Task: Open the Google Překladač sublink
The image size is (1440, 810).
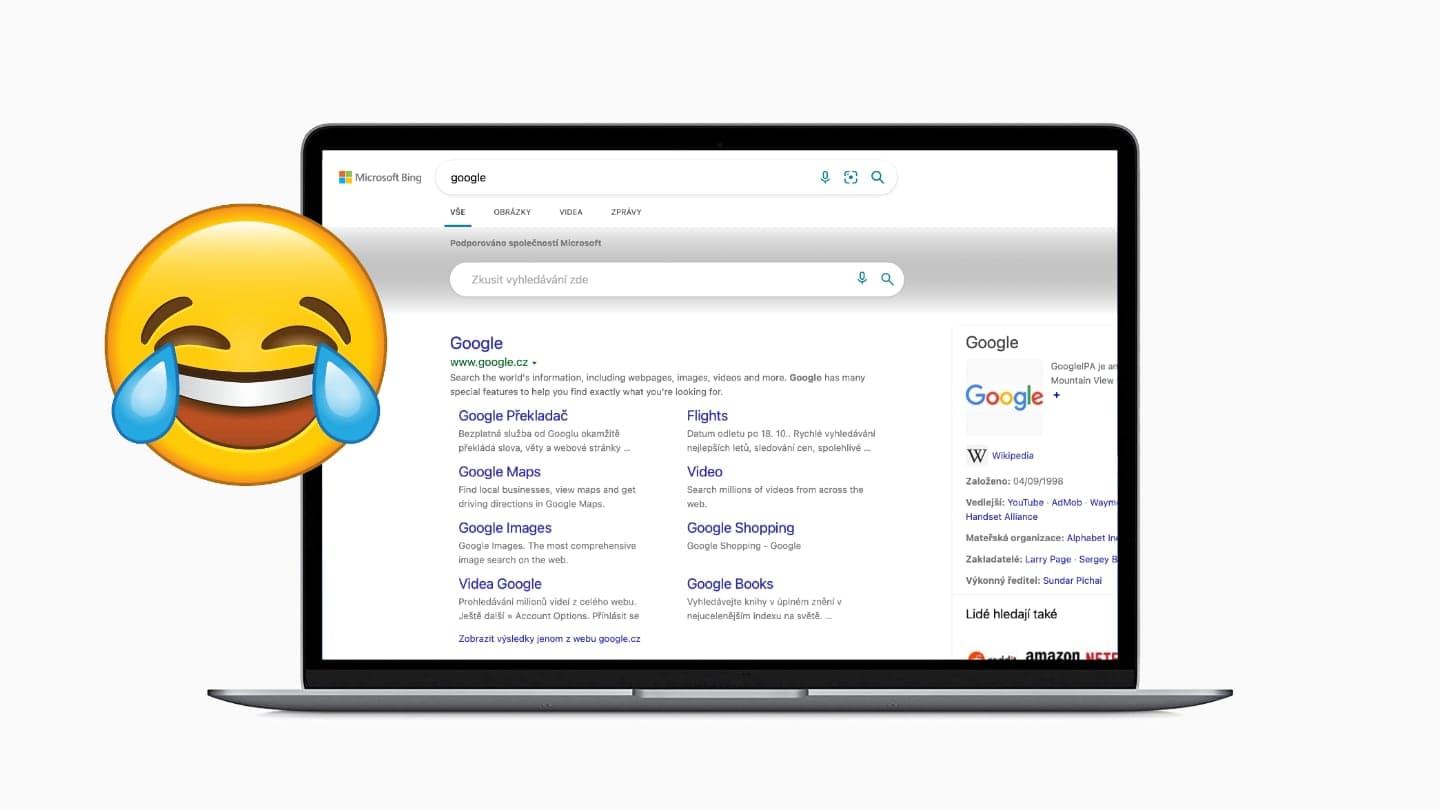Action: [x=513, y=416]
